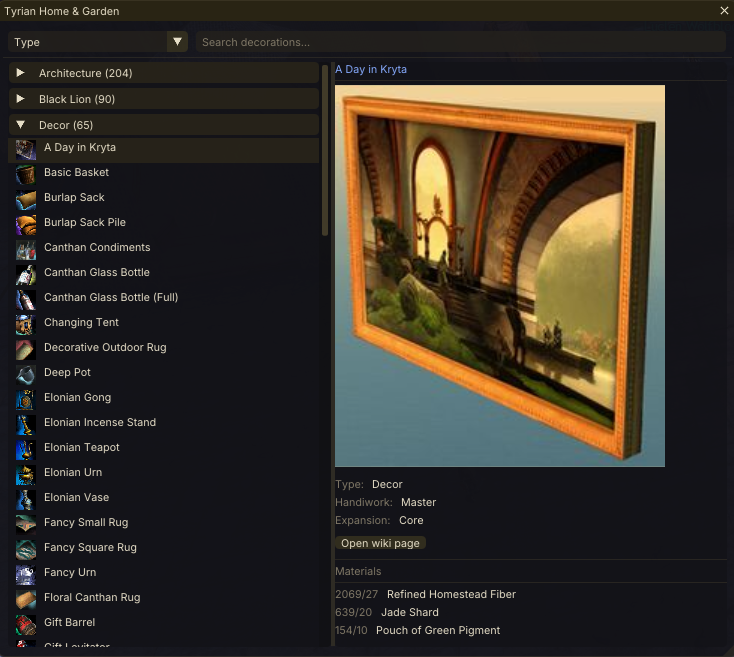Focus the Search decorations input field
The height and width of the screenshot is (657, 734).
461,42
